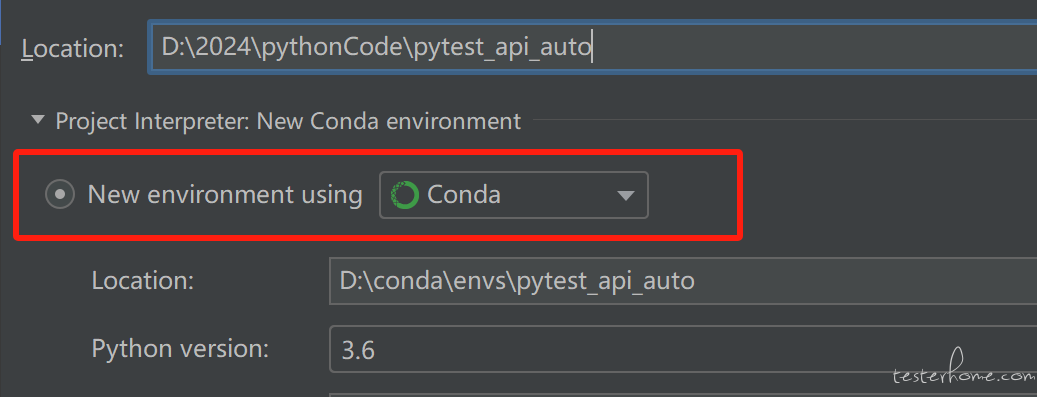Open the Conda environment type dropdown
This screenshot has width=1037, height=397.
pyautogui.click(x=514, y=195)
